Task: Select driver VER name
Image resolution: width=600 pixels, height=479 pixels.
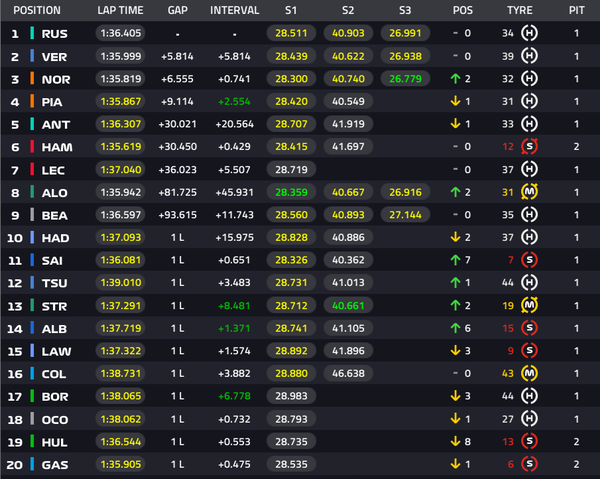Action: 54,57
